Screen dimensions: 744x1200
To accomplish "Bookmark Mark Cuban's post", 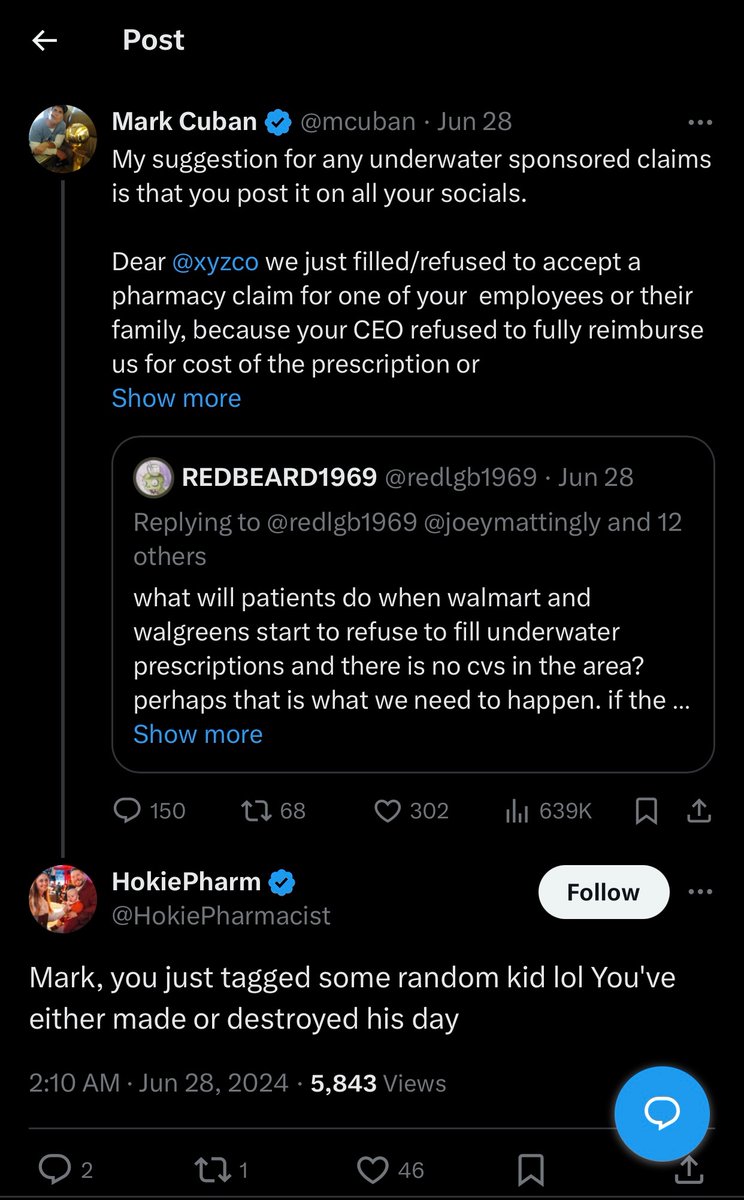I will click(647, 811).
